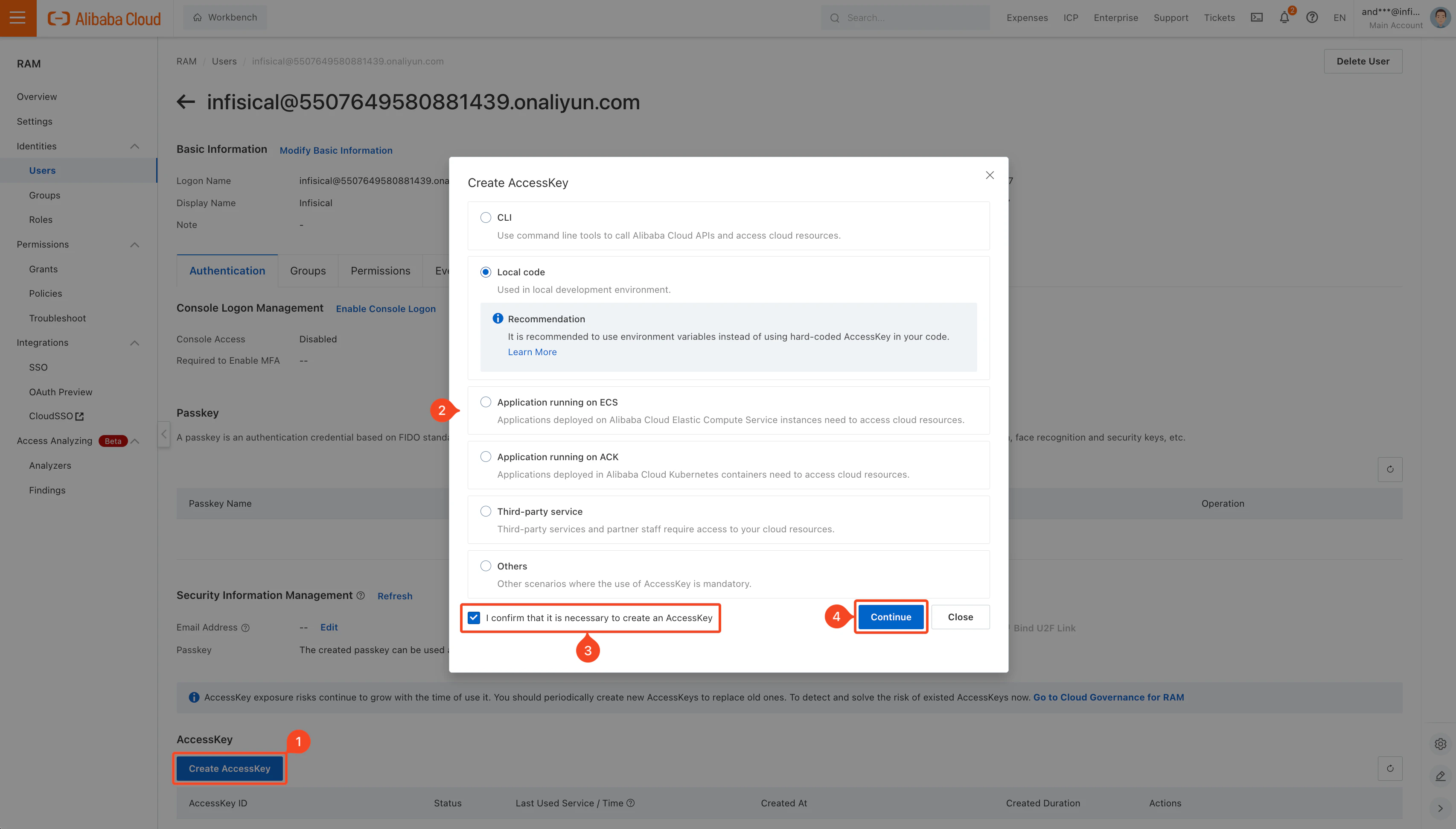Open Settings in the RAM sidebar
Viewport: 1456px width, 829px height.
pos(35,122)
